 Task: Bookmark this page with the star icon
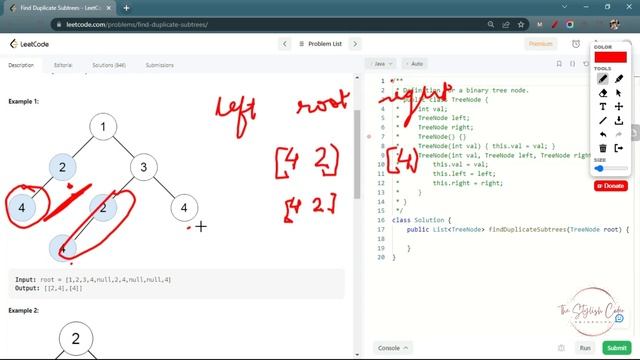(x=521, y=24)
